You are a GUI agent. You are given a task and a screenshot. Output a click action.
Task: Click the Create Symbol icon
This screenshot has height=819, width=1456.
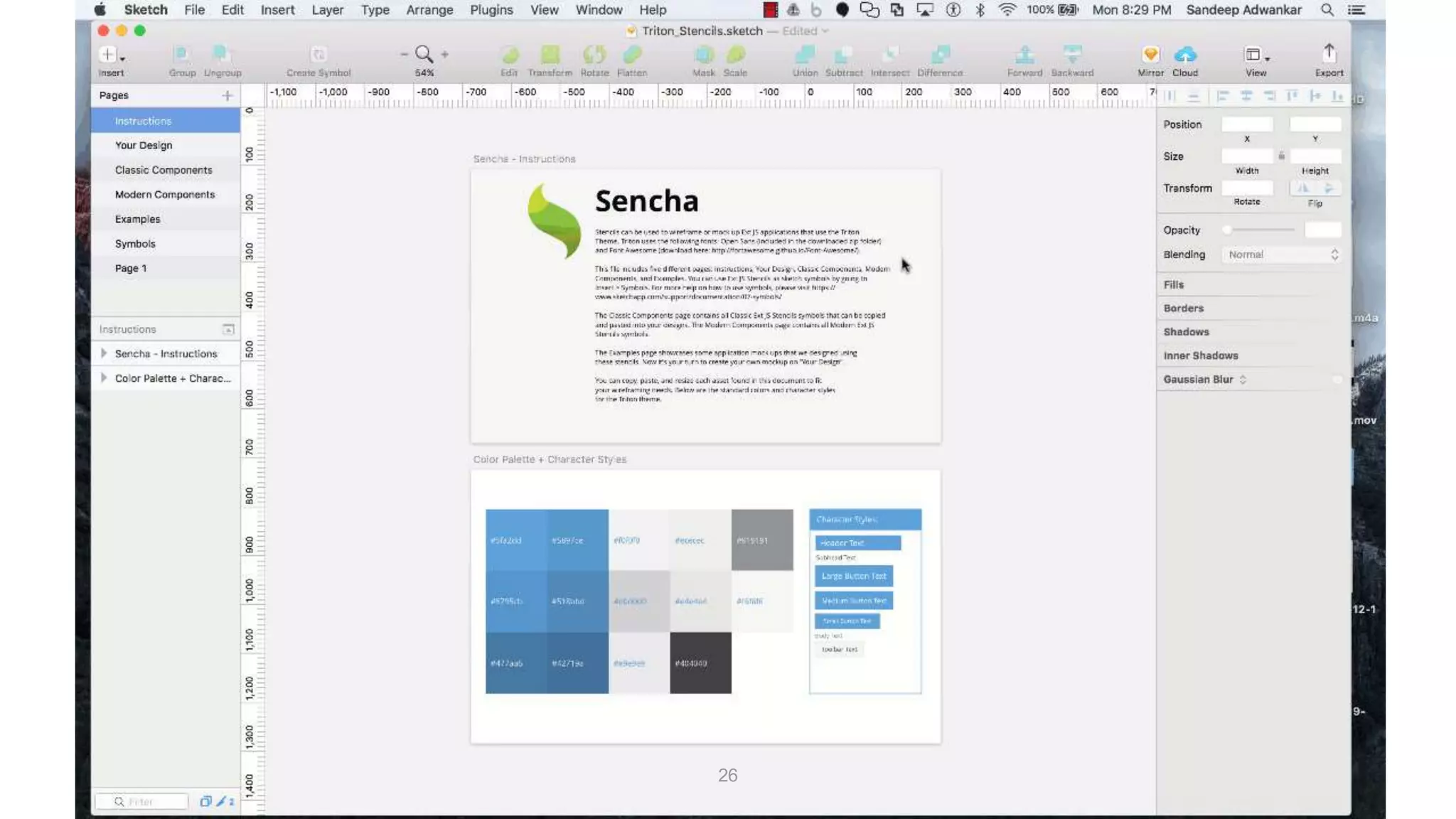coord(318,55)
